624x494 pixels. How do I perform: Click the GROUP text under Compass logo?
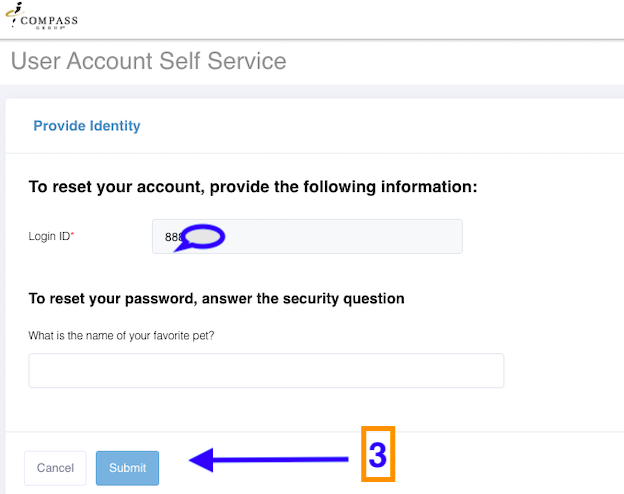(48, 28)
